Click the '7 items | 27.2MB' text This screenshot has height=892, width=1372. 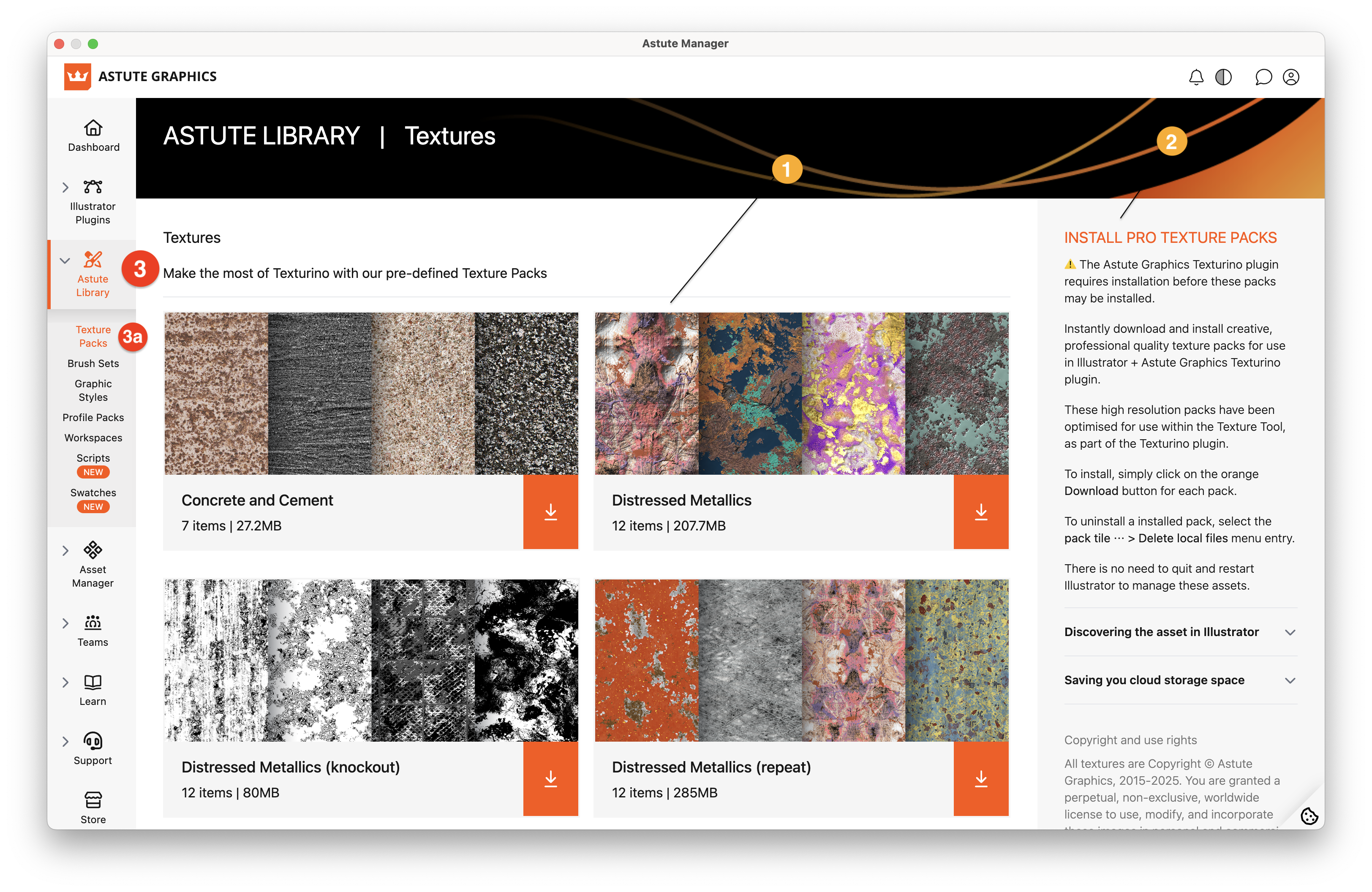point(231,526)
